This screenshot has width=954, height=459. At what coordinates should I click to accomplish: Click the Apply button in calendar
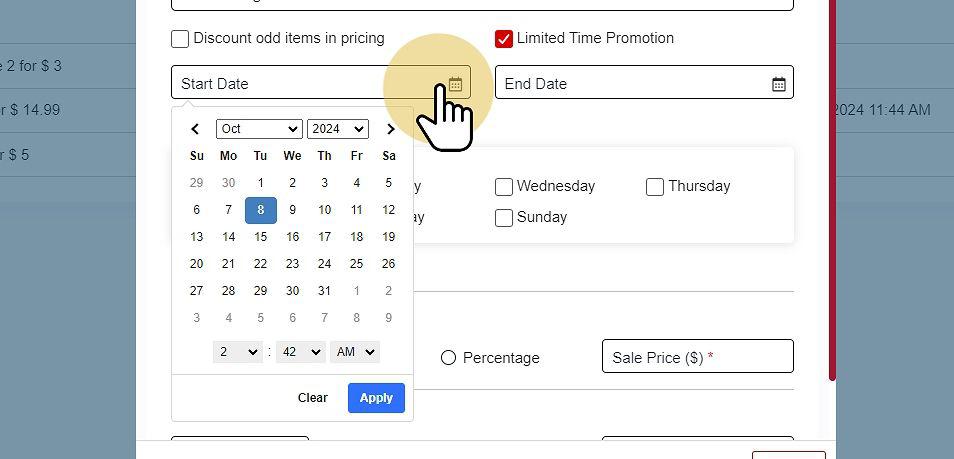(x=376, y=398)
